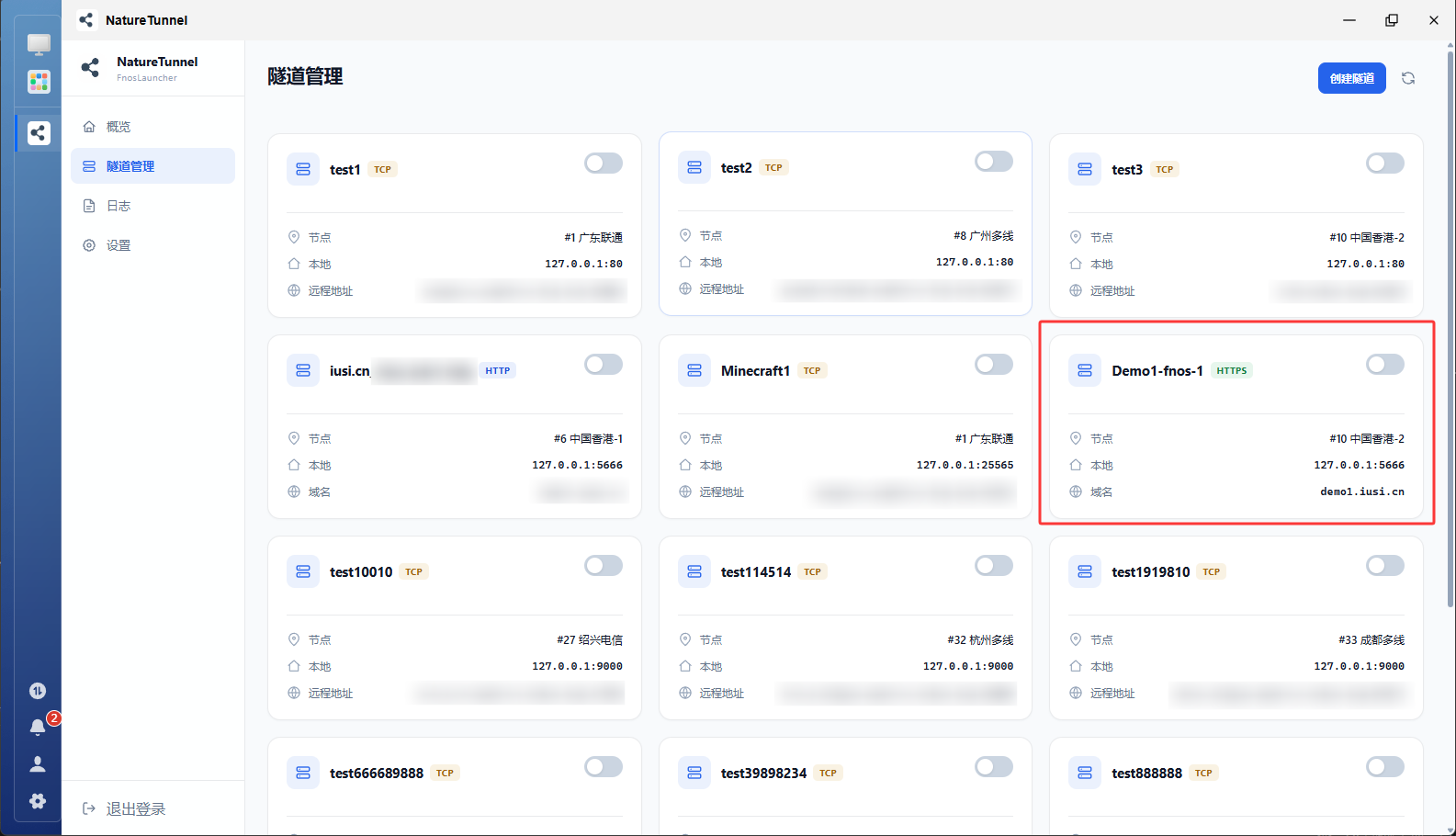This screenshot has height=836, width=1456.
Task: Click the TCP tag beside Minecraft1
Action: (x=812, y=370)
